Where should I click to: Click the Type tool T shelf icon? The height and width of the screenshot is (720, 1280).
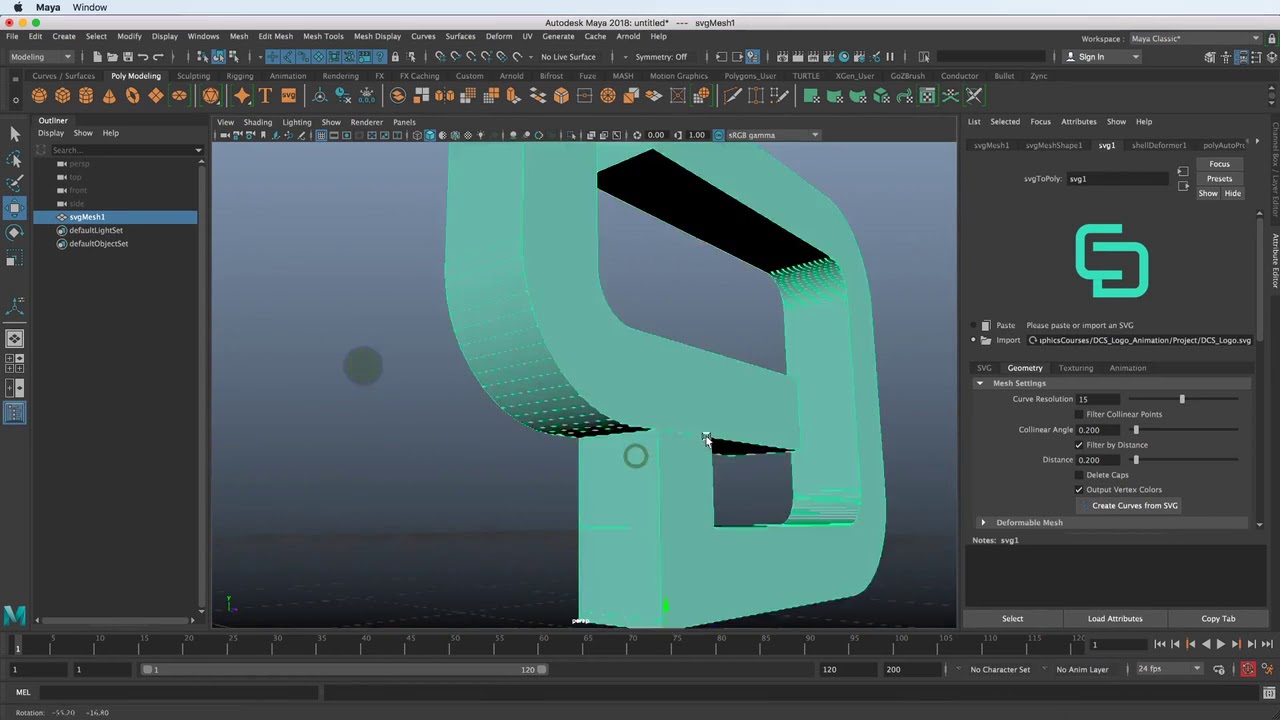pos(265,96)
